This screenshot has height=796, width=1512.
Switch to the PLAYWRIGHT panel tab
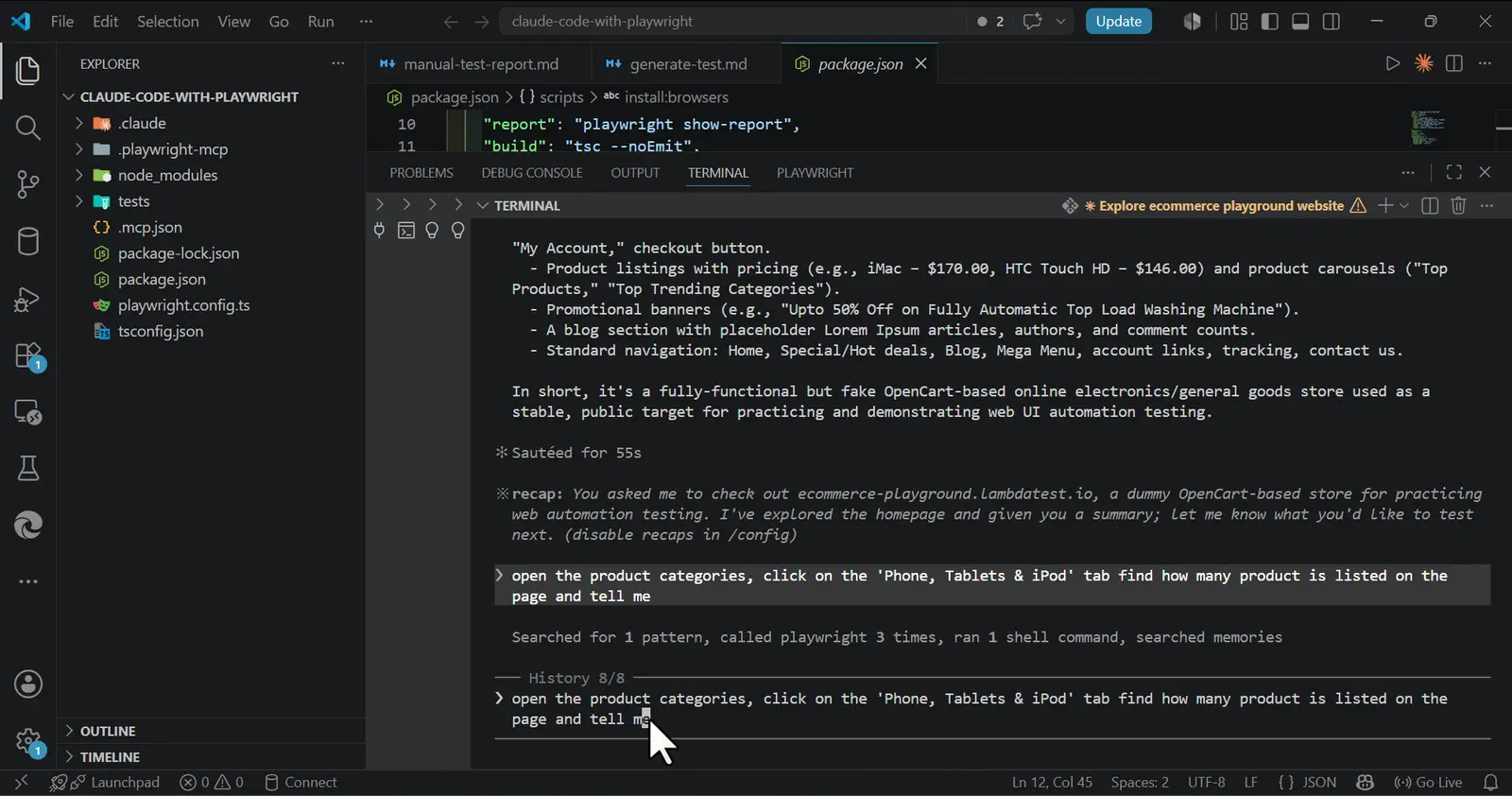[x=815, y=173]
